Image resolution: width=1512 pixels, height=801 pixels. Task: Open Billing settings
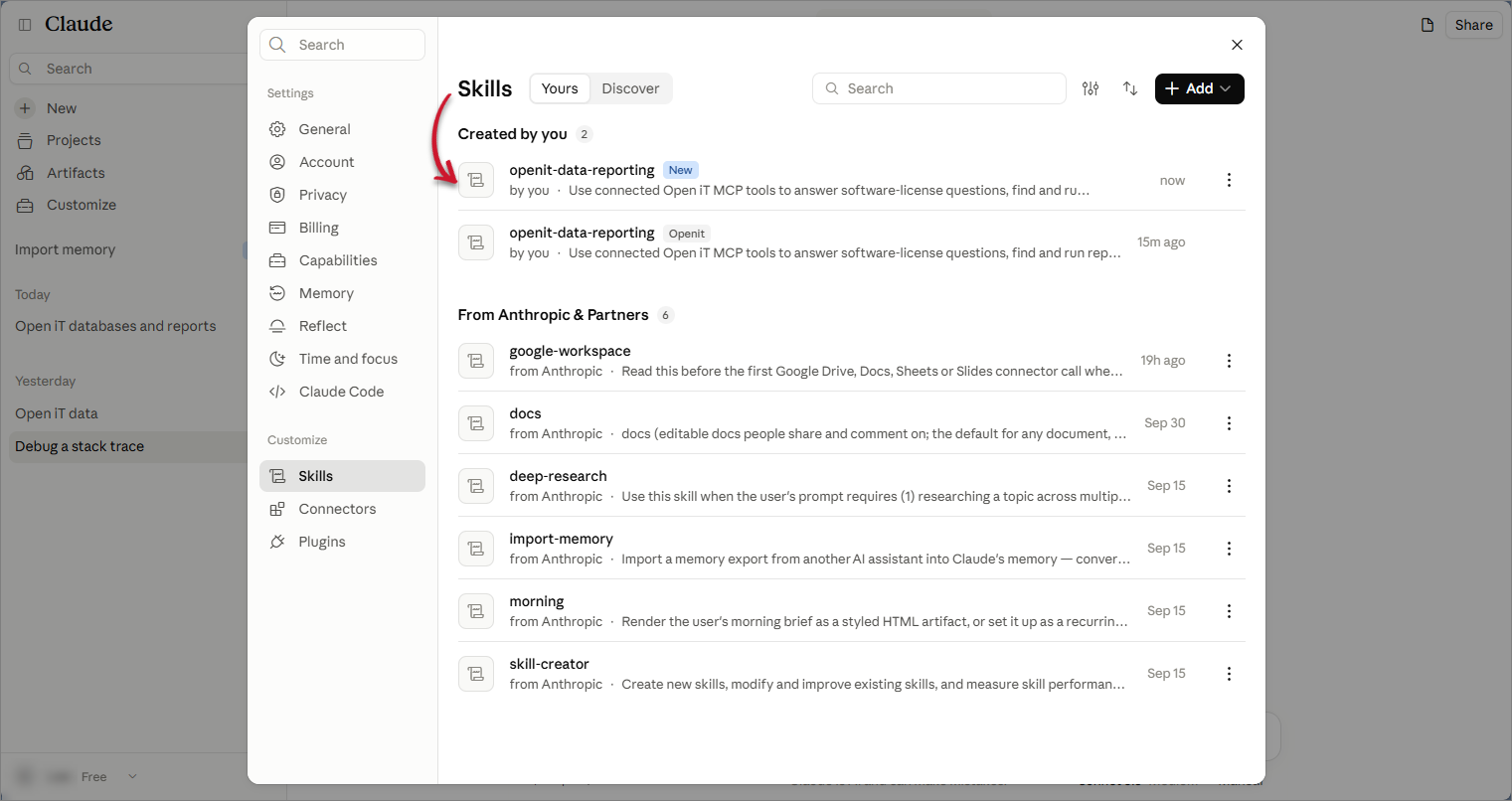click(x=342, y=228)
